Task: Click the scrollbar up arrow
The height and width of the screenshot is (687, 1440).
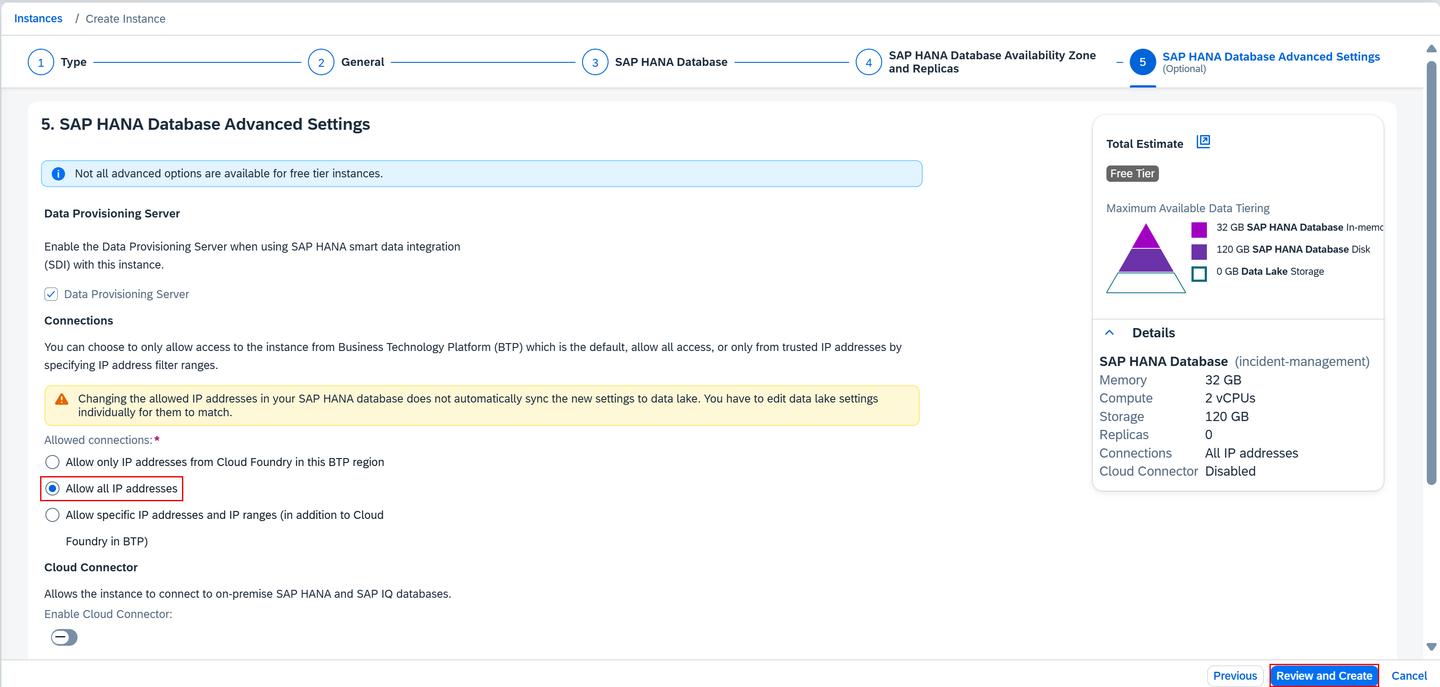Action: point(1431,48)
